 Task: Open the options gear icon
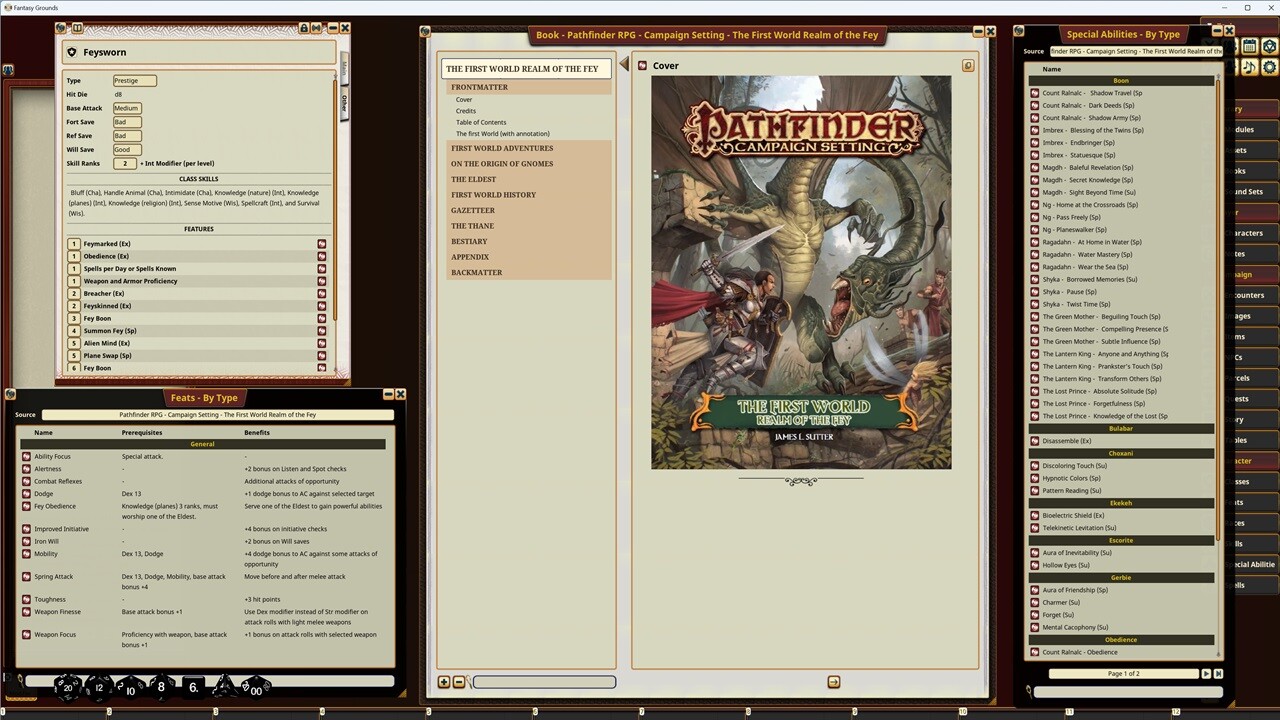click(x=1269, y=67)
